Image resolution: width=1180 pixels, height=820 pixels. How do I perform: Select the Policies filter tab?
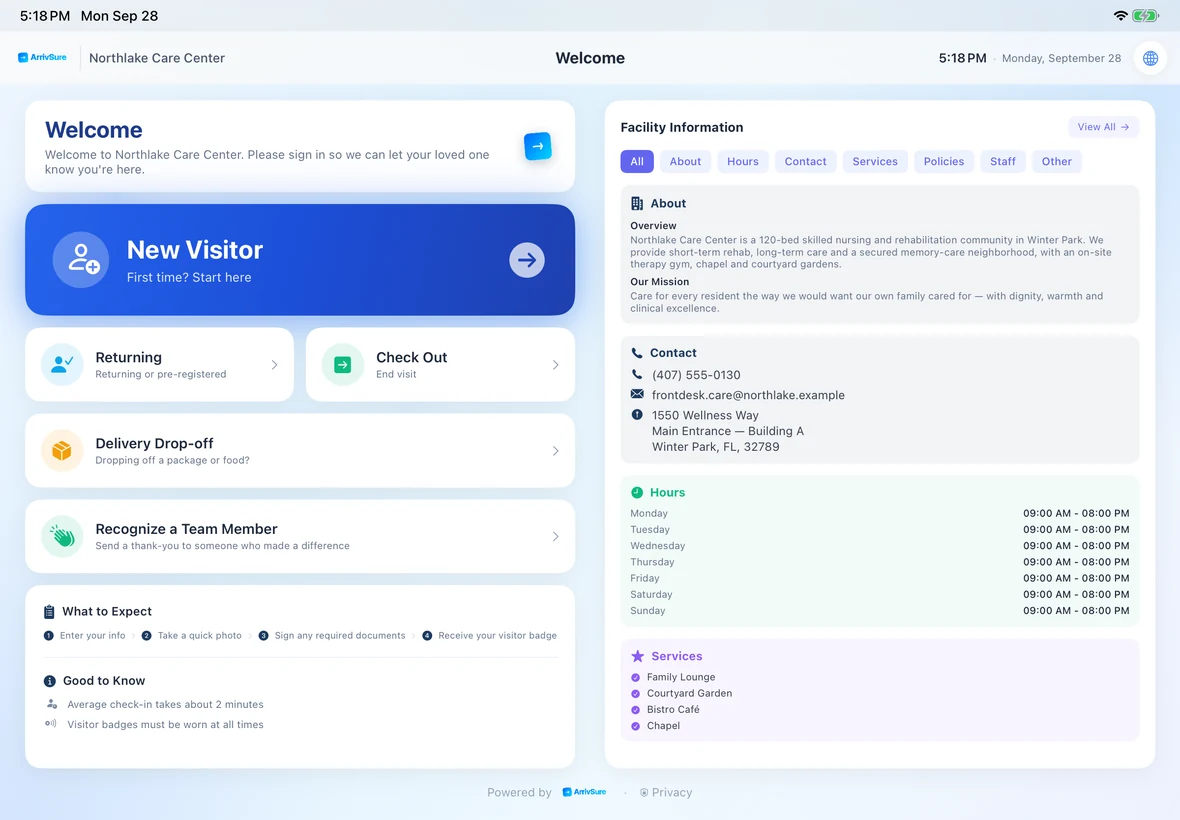point(944,161)
